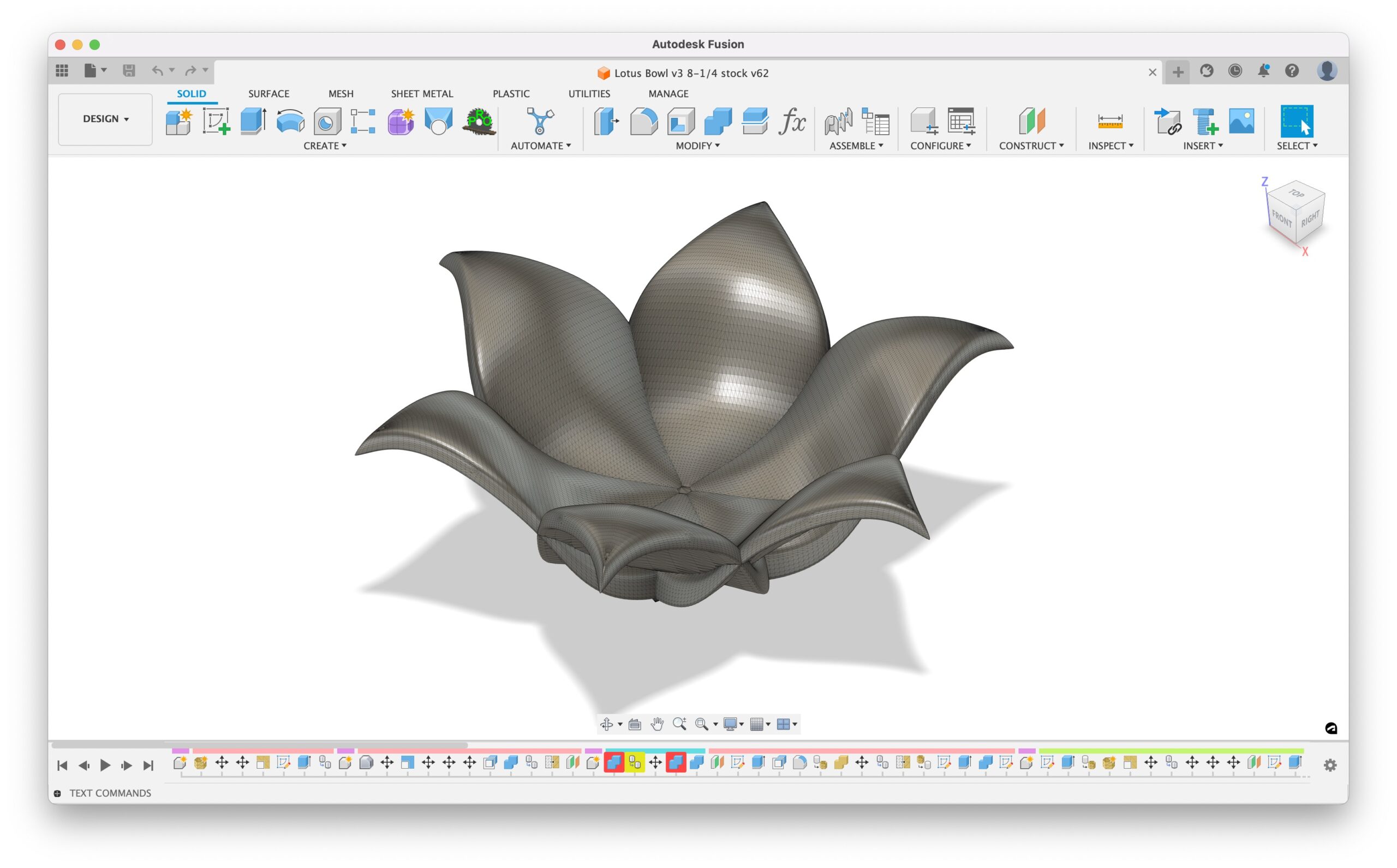Expand the CREATE menu
The image size is (1397, 868).
pyautogui.click(x=325, y=146)
